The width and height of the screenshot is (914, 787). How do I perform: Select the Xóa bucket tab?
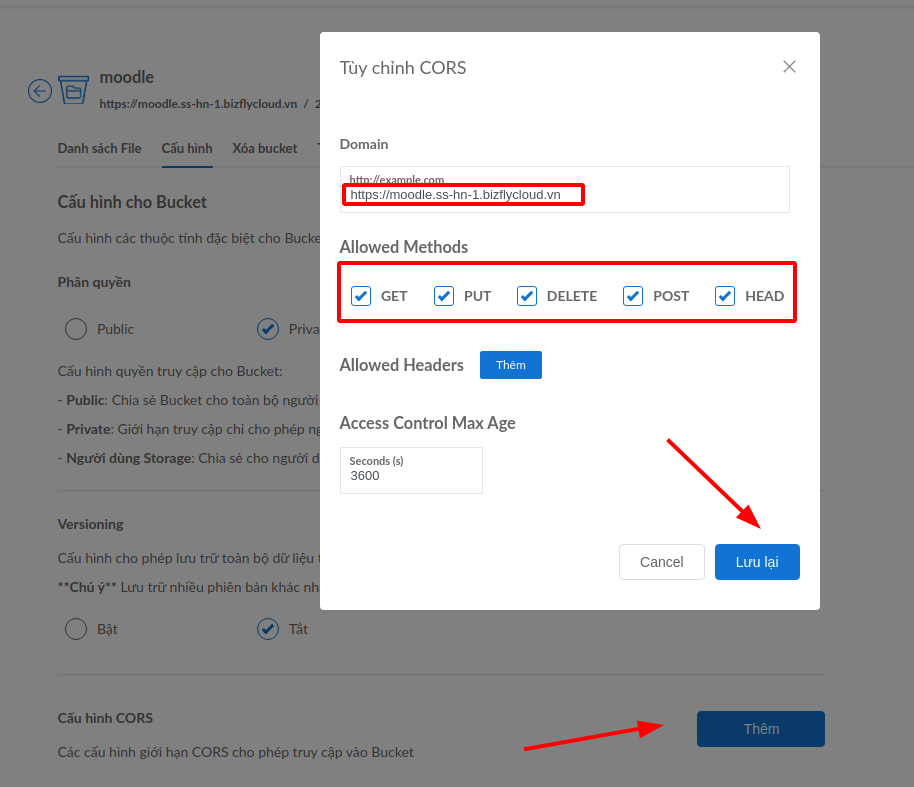[x=264, y=148]
